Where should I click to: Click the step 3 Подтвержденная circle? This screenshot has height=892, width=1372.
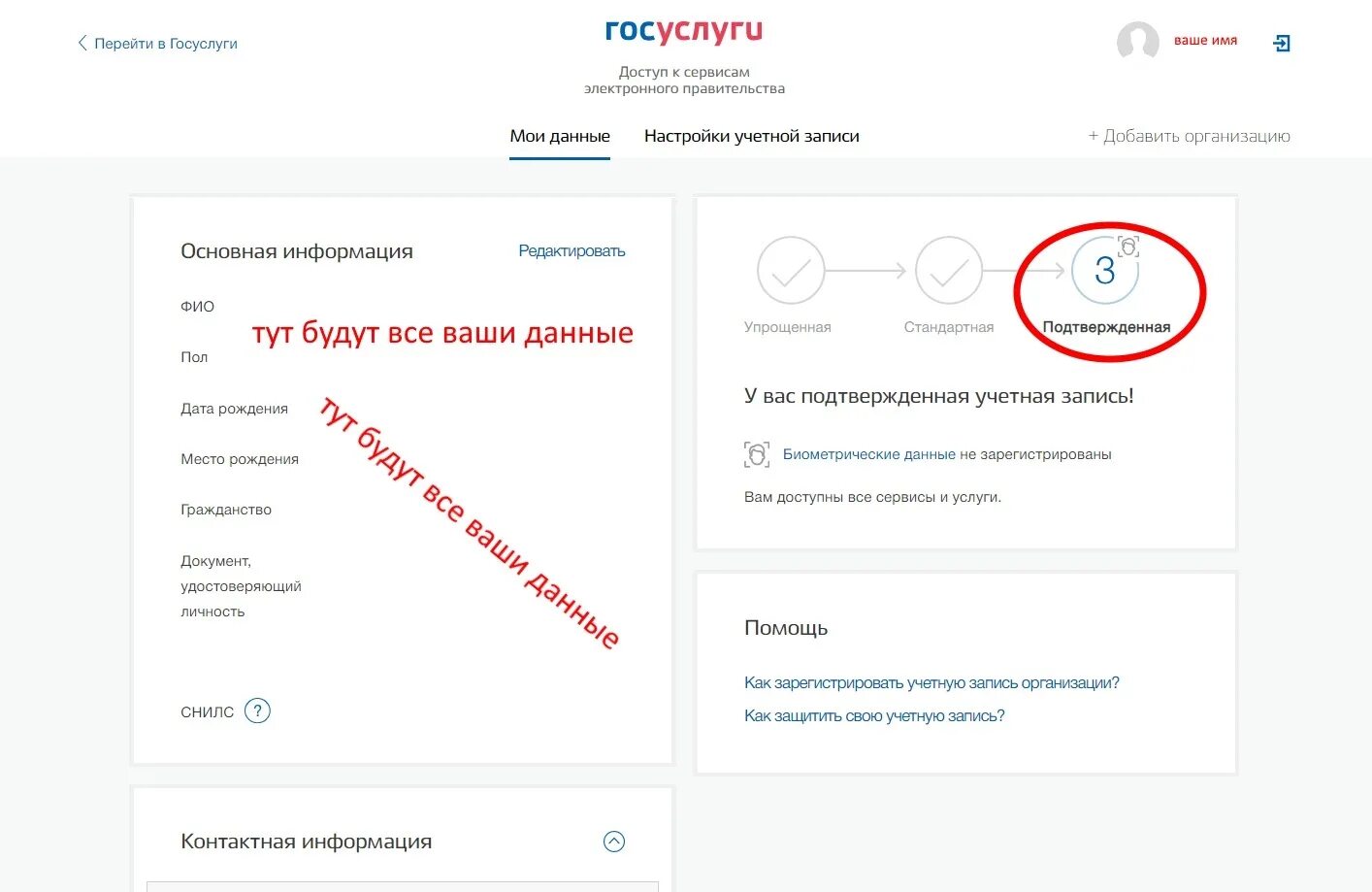(x=1105, y=271)
